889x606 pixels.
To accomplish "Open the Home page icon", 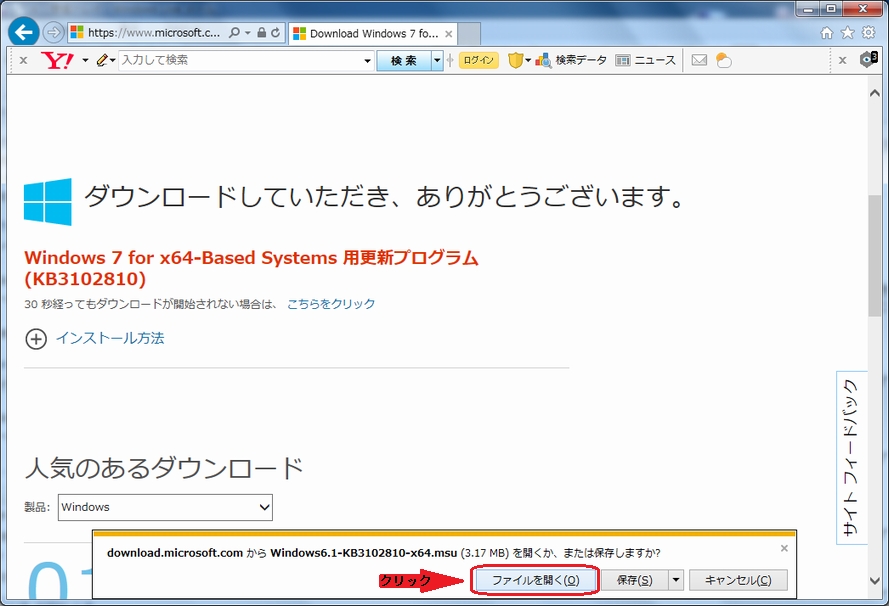I will click(x=827, y=33).
